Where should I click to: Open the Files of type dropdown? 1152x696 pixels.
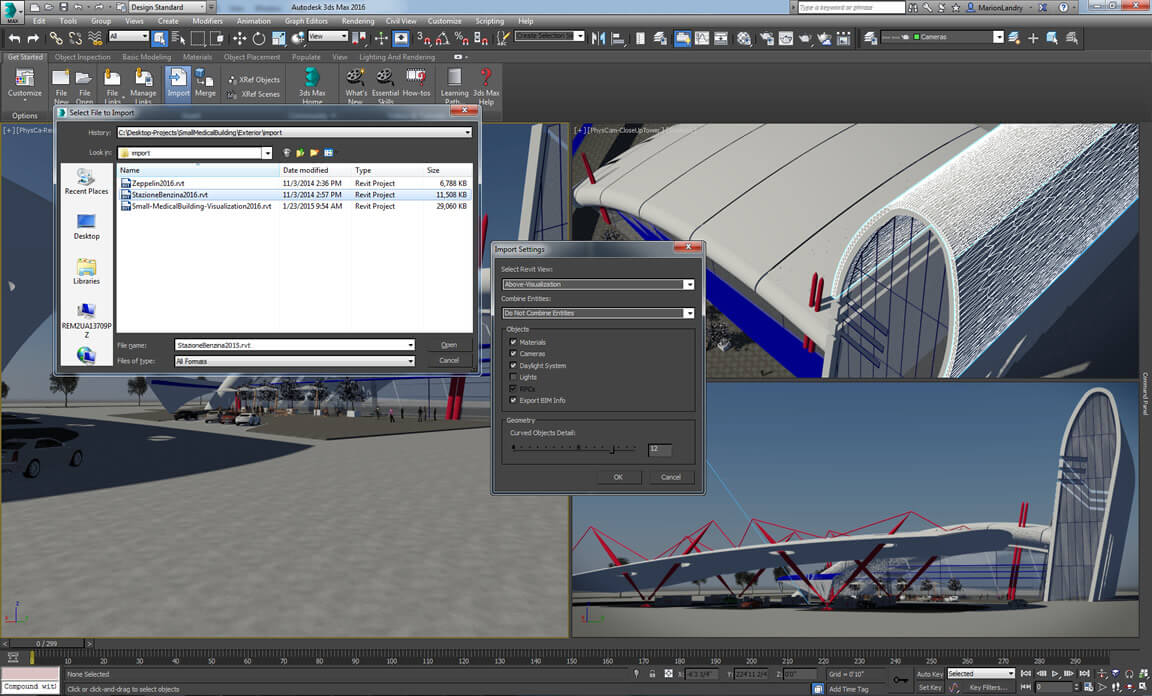coord(294,361)
